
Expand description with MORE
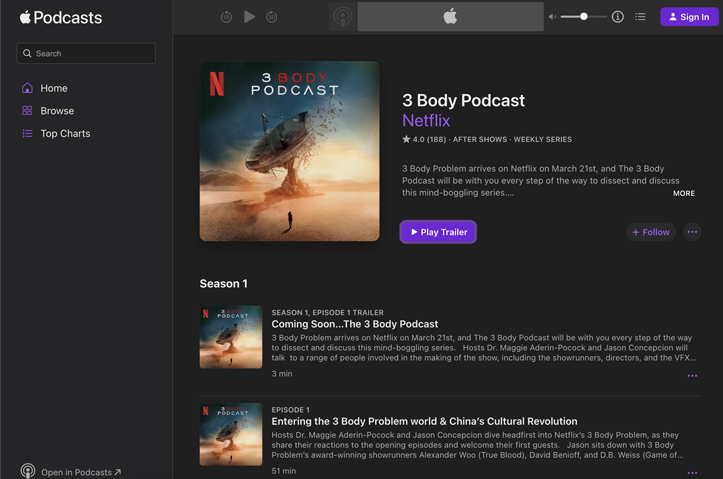tap(684, 193)
